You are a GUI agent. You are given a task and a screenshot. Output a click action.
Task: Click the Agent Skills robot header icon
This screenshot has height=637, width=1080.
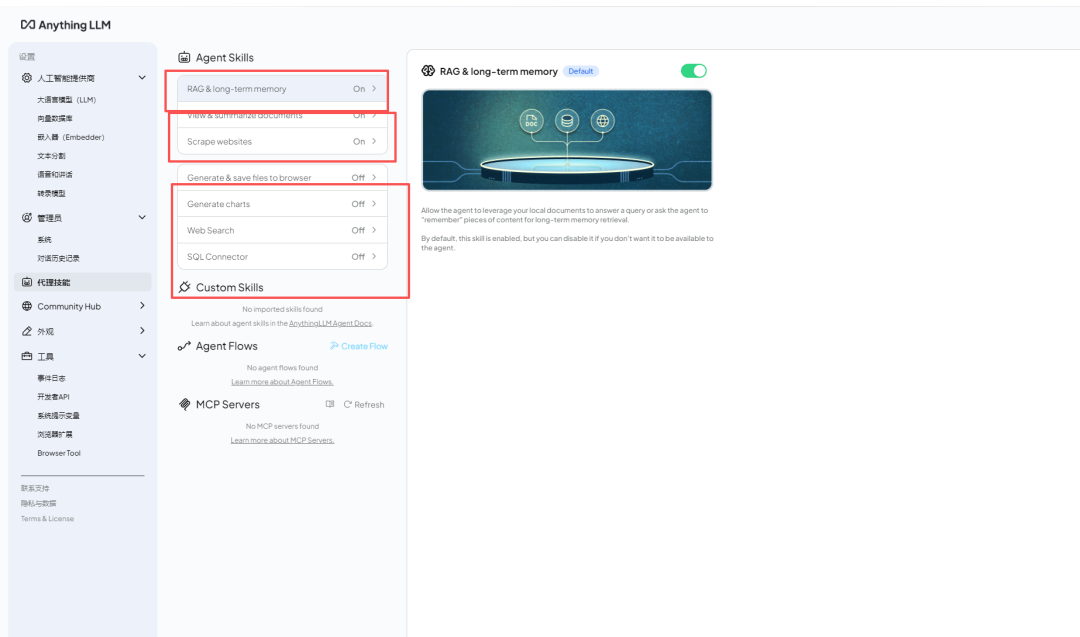[x=184, y=57]
